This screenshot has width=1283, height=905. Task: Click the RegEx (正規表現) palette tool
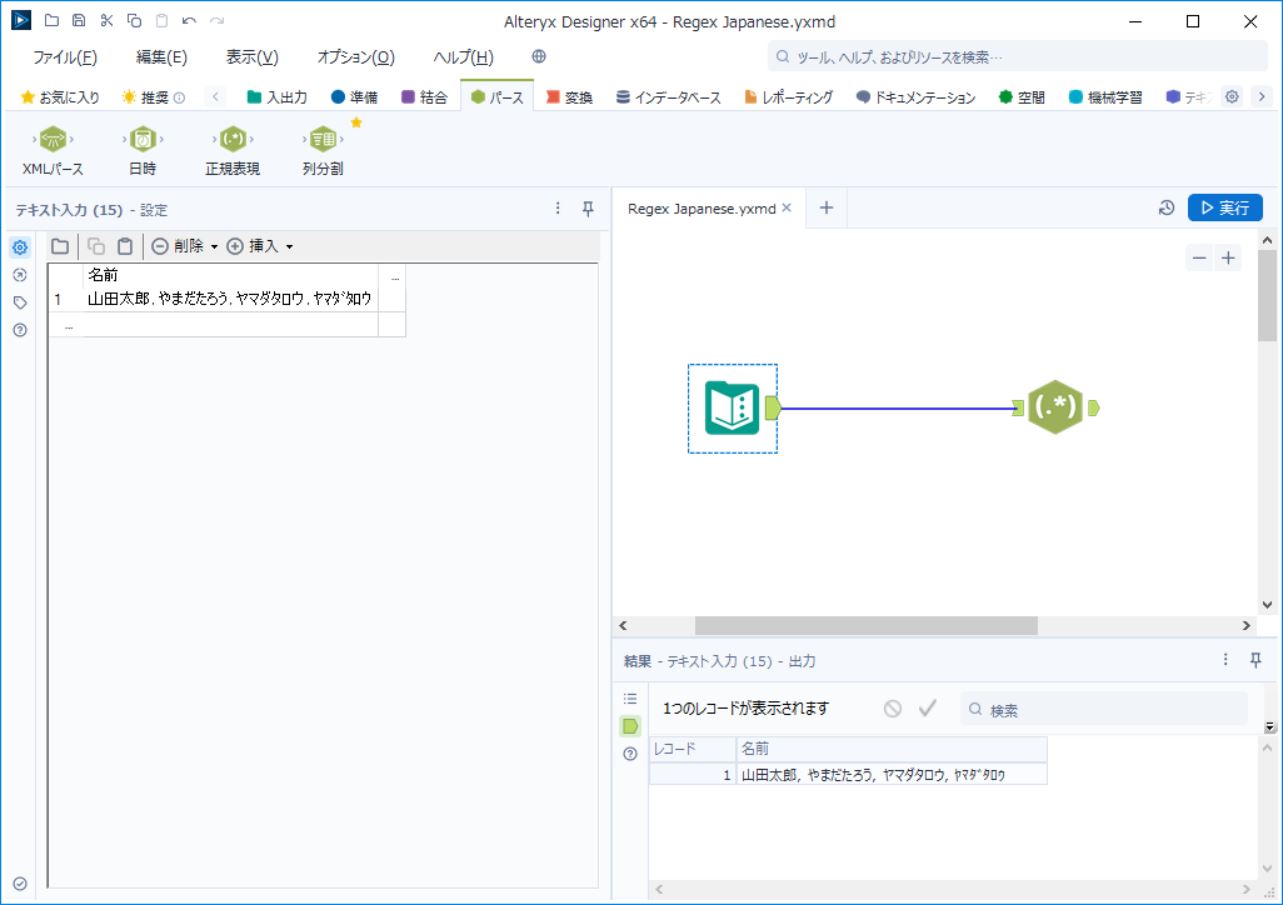232,139
